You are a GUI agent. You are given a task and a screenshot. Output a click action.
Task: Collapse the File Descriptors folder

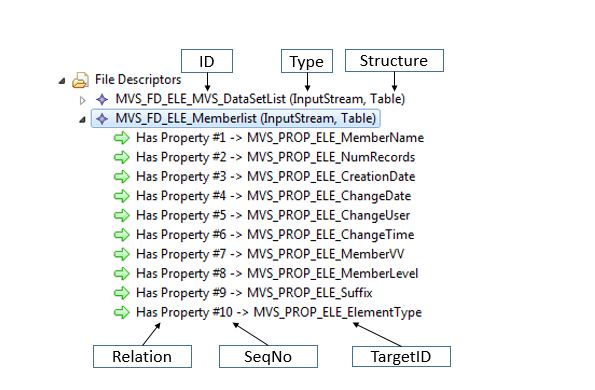[62, 81]
